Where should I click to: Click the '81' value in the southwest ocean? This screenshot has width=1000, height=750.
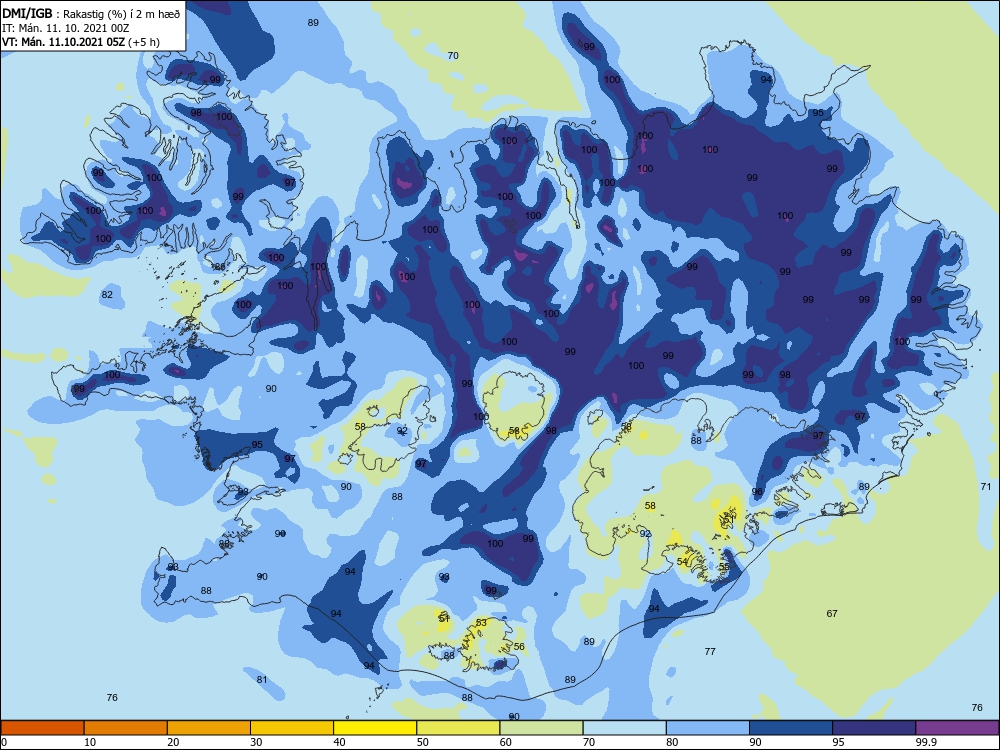click(x=261, y=679)
